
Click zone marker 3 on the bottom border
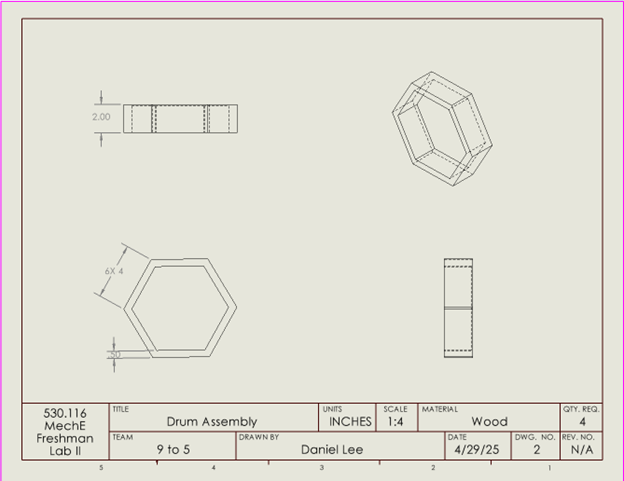322,468
